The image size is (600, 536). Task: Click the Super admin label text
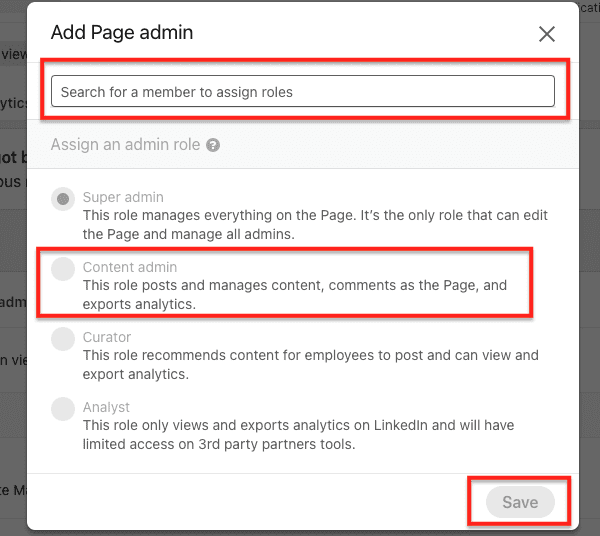123,197
